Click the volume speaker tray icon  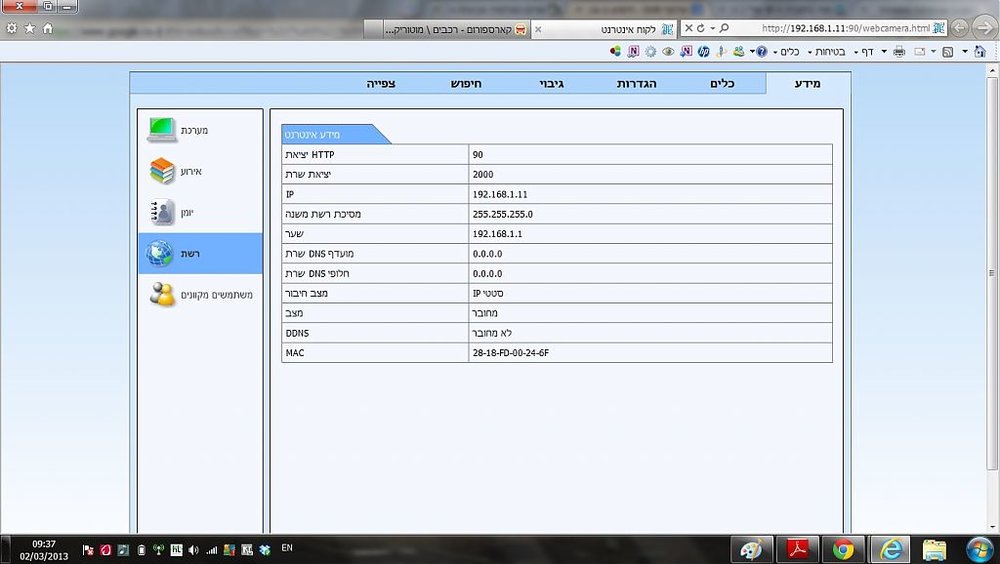pyautogui.click(x=193, y=550)
